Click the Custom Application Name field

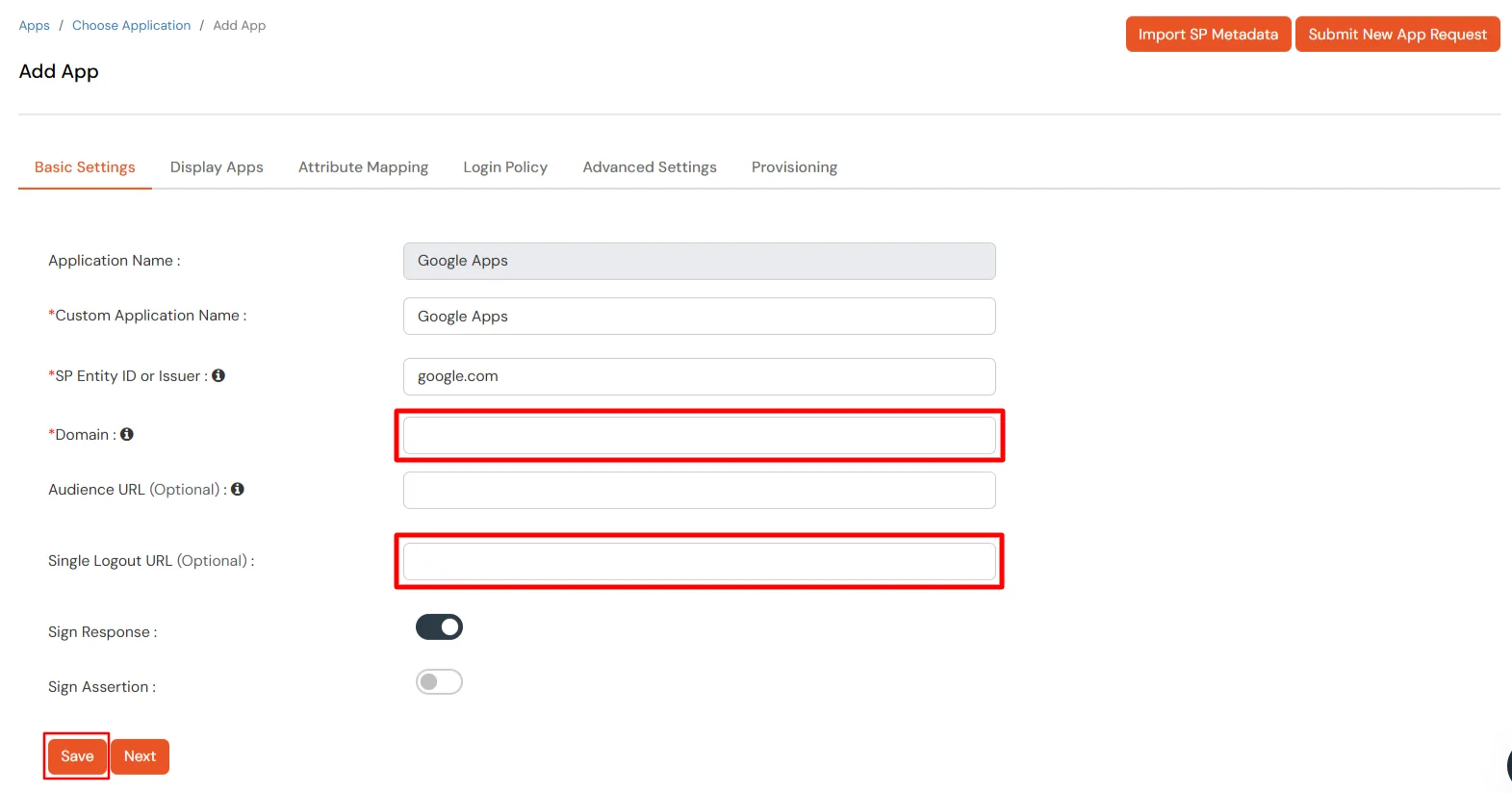tap(699, 317)
